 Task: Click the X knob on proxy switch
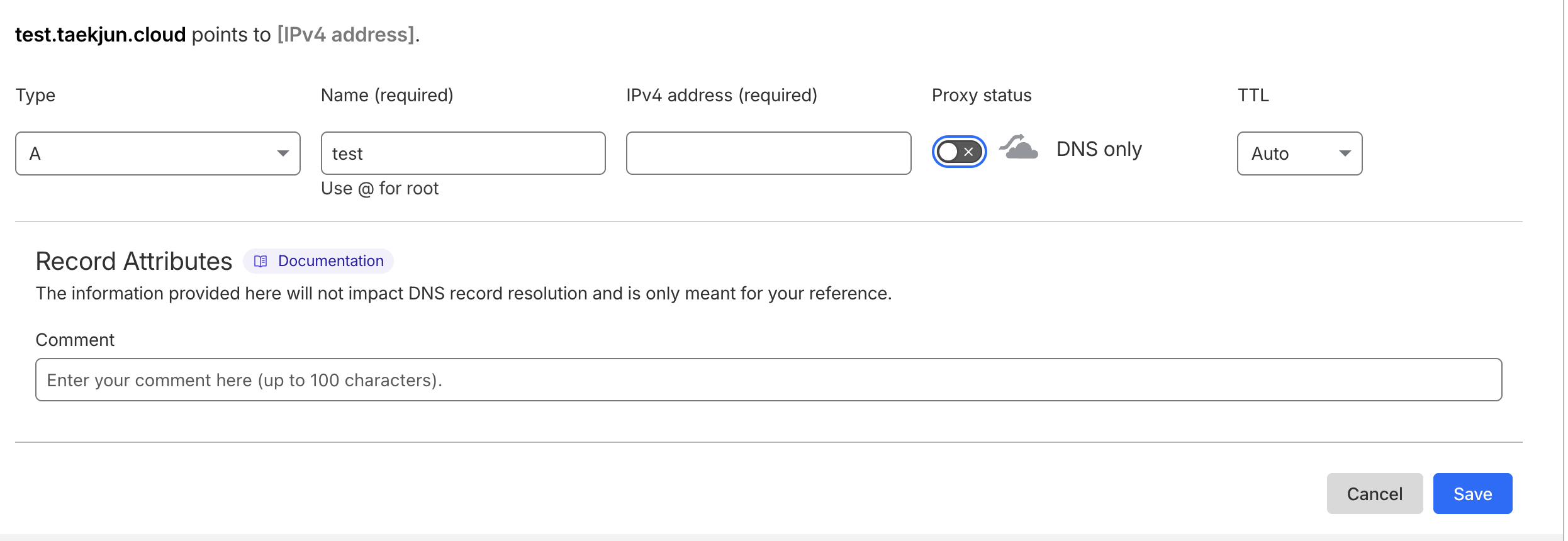click(x=968, y=152)
